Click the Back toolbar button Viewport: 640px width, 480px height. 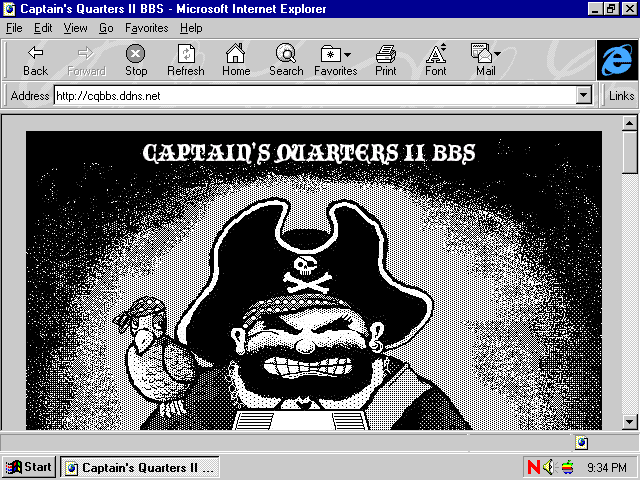[x=35, y=60]
